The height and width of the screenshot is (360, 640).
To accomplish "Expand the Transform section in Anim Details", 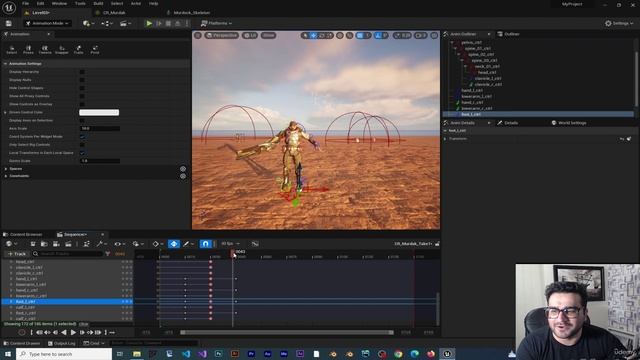I will [445, 139].
